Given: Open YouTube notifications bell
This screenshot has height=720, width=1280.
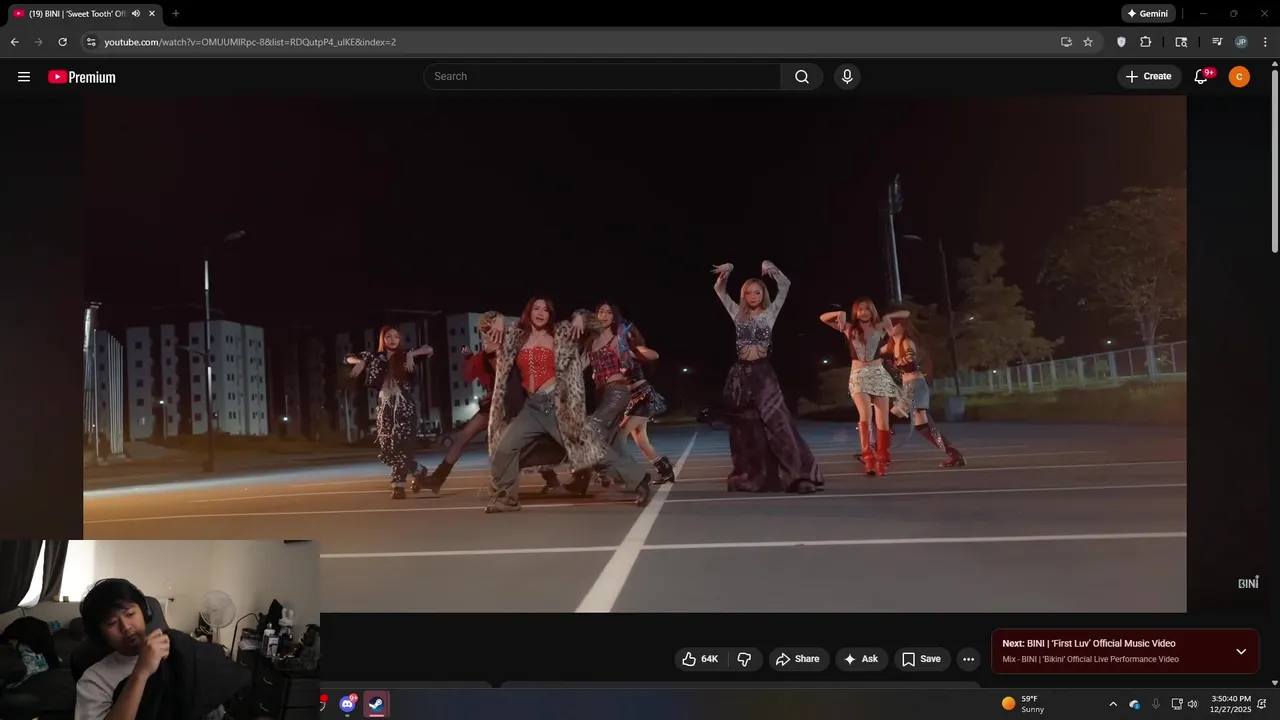Looking at the screenshot, I should click(x=1202, y=77).
